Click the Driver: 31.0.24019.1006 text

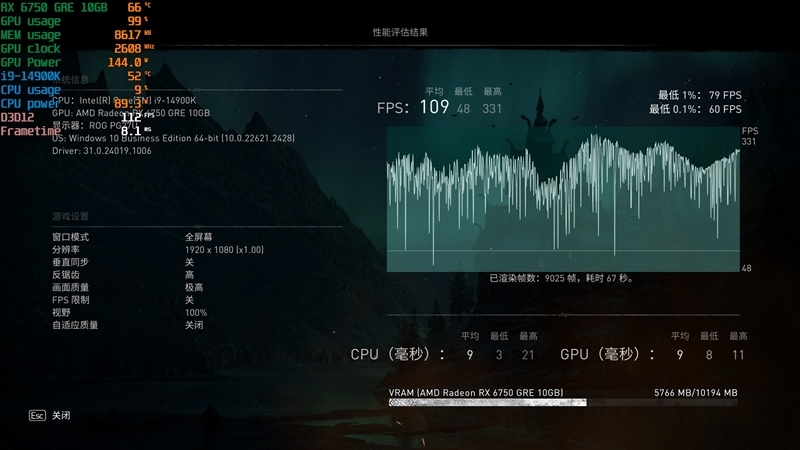[x=102, y=151]
